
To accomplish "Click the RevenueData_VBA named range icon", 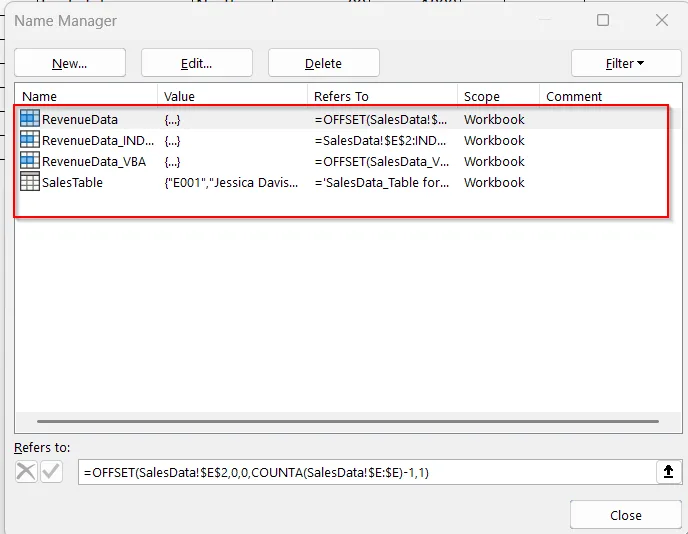I will tap(30, 161).
